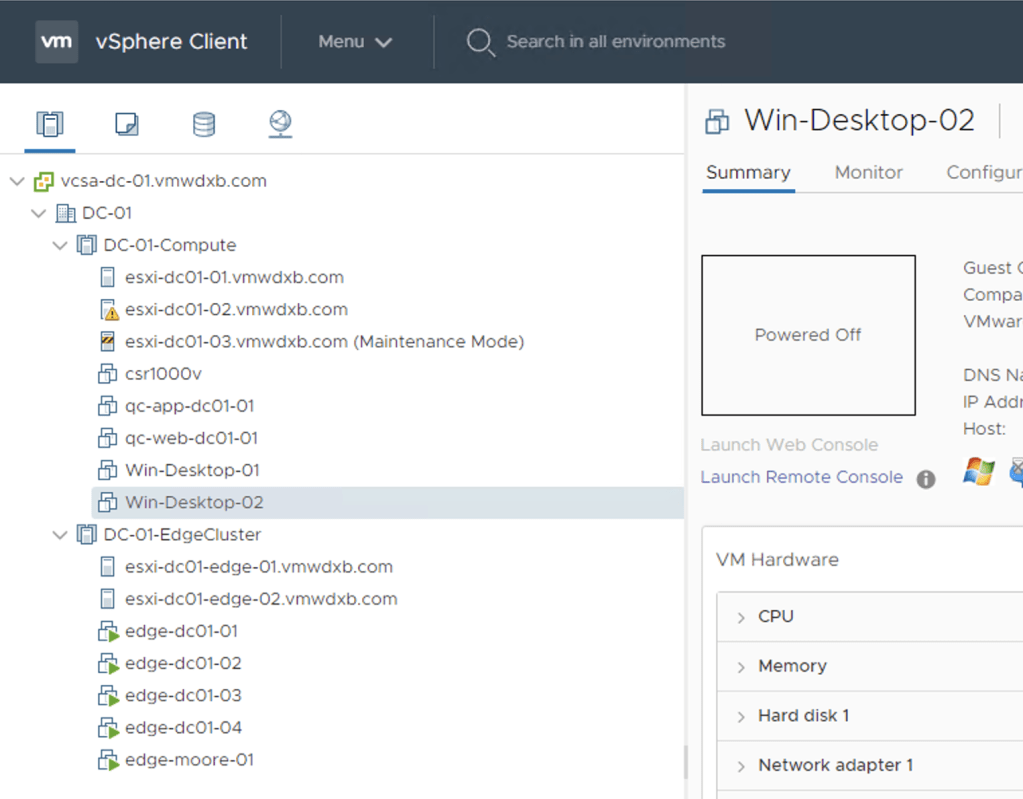The width and height of the screenshot is (1023, 799).
Task: Click info icon beside Launch Remote Console
Action: click(926, 479)
